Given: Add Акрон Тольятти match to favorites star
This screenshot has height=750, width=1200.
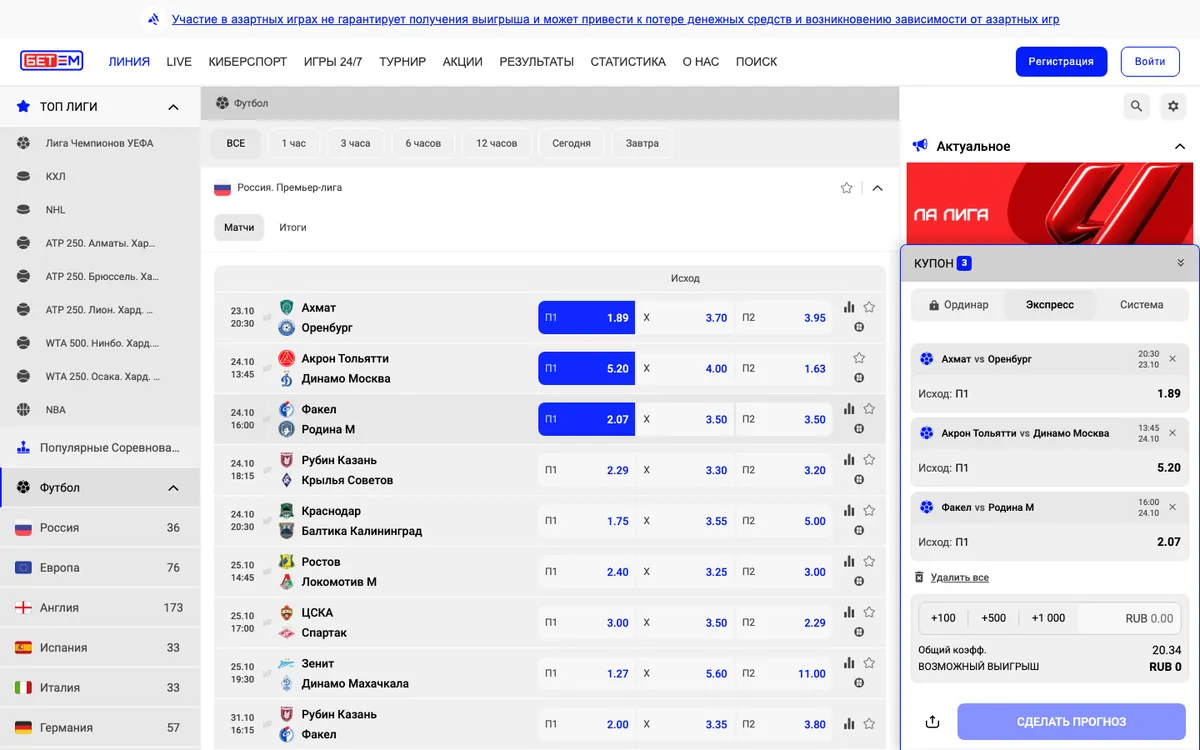Looking at the screenshot, I should [859, 358].
